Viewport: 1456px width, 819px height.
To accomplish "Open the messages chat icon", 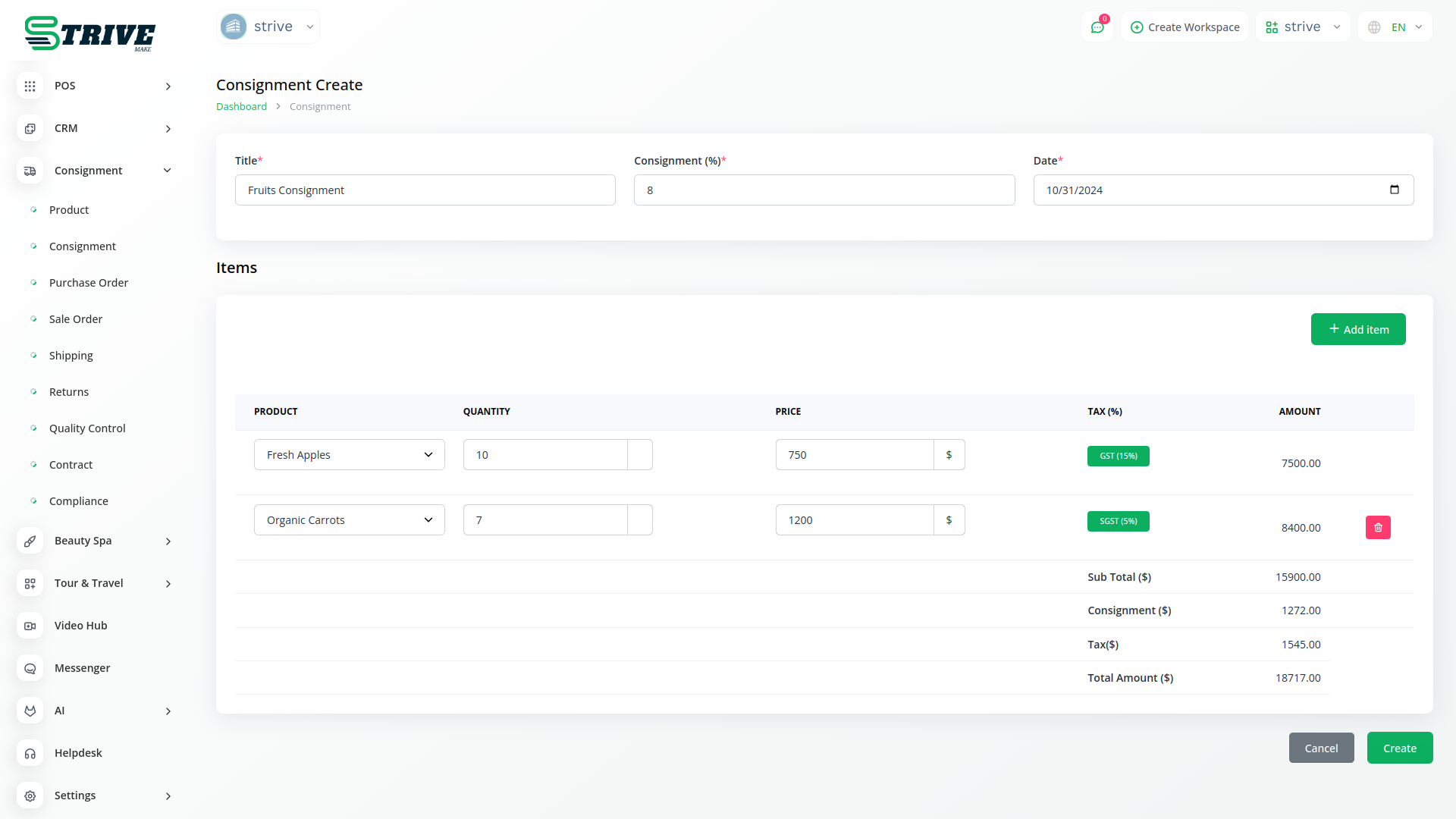I will click(x=1097, y=27).
